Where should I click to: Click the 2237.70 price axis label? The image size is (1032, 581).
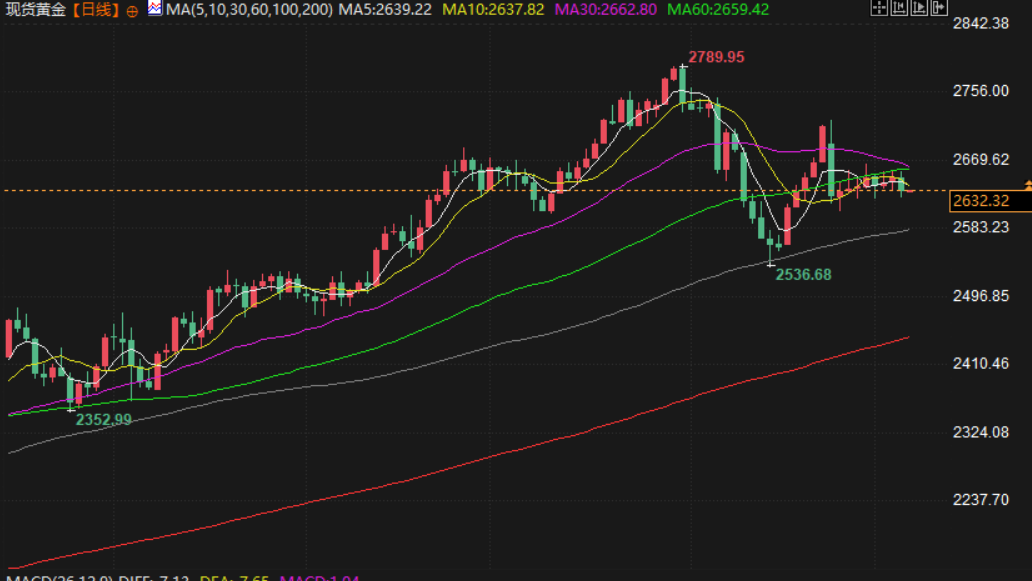[x=981, y=500]
